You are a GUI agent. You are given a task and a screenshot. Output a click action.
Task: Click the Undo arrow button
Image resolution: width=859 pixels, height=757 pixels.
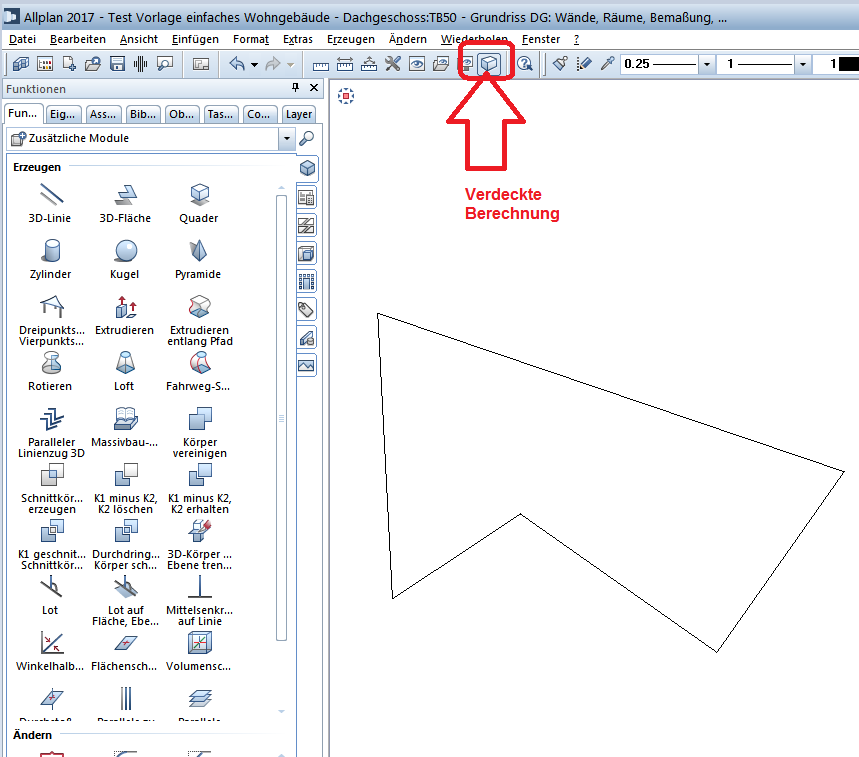coord(236,64)
